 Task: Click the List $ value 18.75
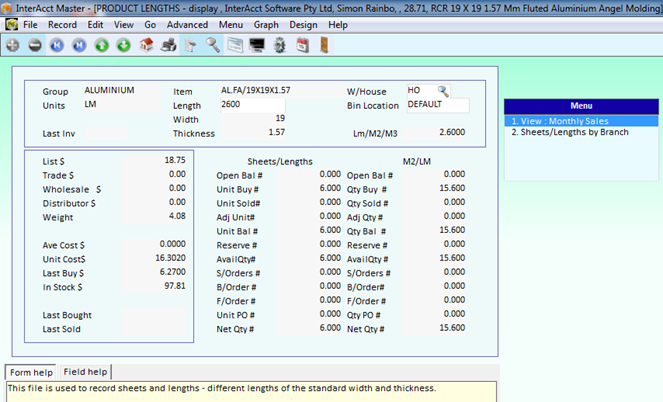[x=175, y=160]
